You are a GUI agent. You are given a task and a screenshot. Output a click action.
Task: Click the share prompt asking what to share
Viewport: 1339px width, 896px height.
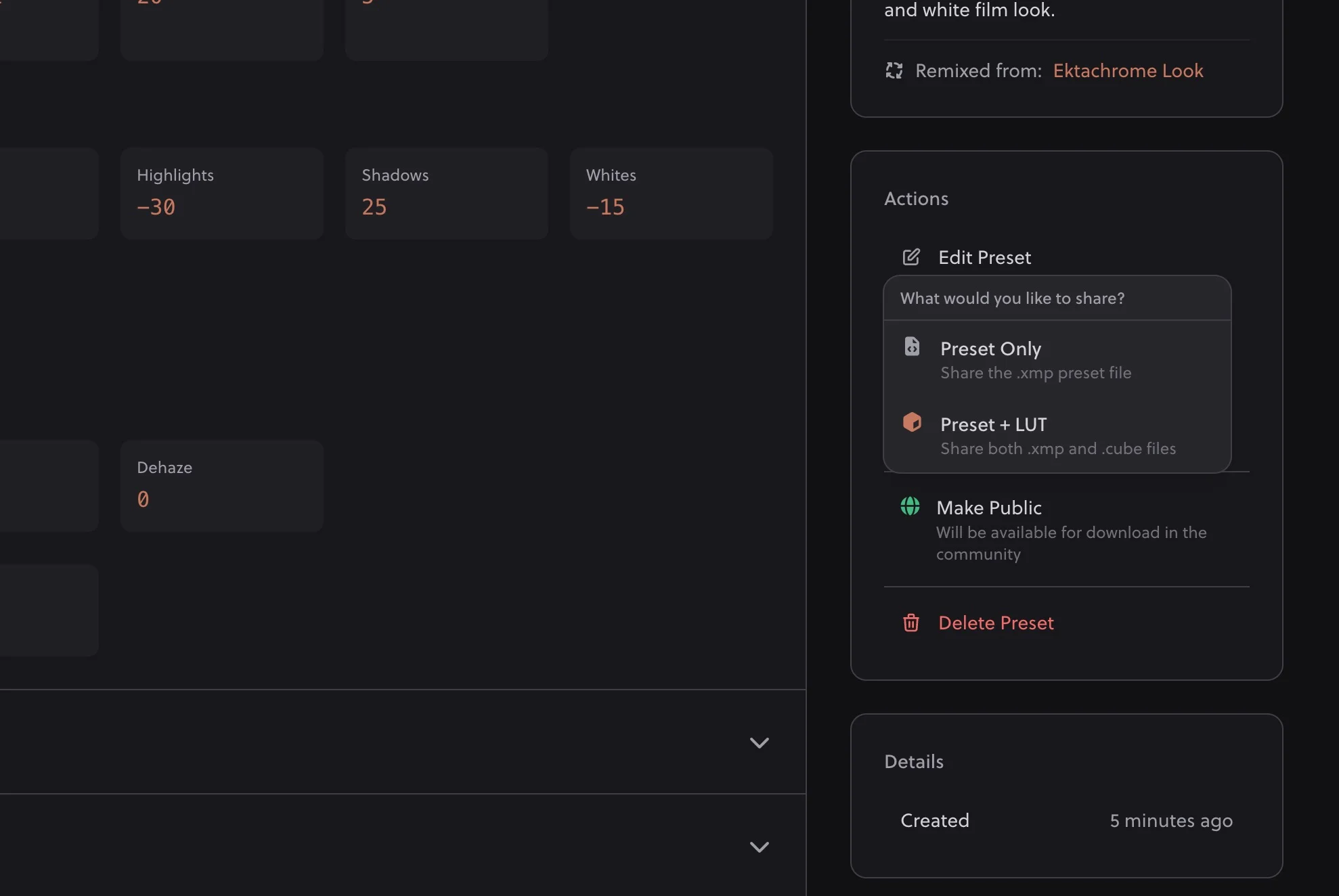pos(1012,298)
